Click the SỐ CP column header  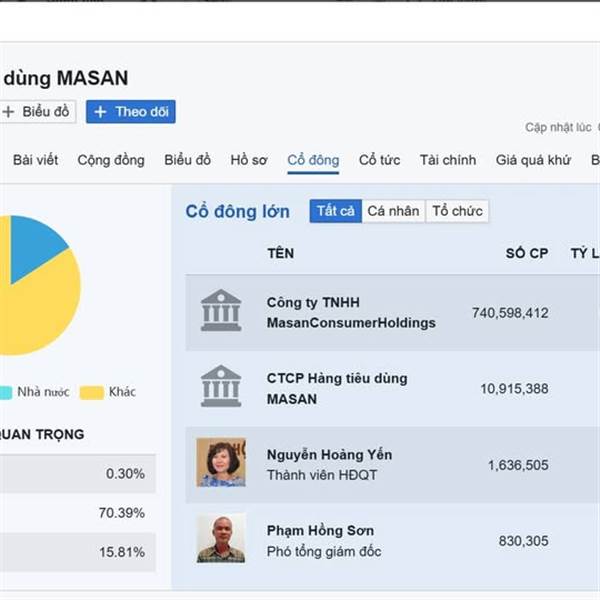[x=527, y=253]
